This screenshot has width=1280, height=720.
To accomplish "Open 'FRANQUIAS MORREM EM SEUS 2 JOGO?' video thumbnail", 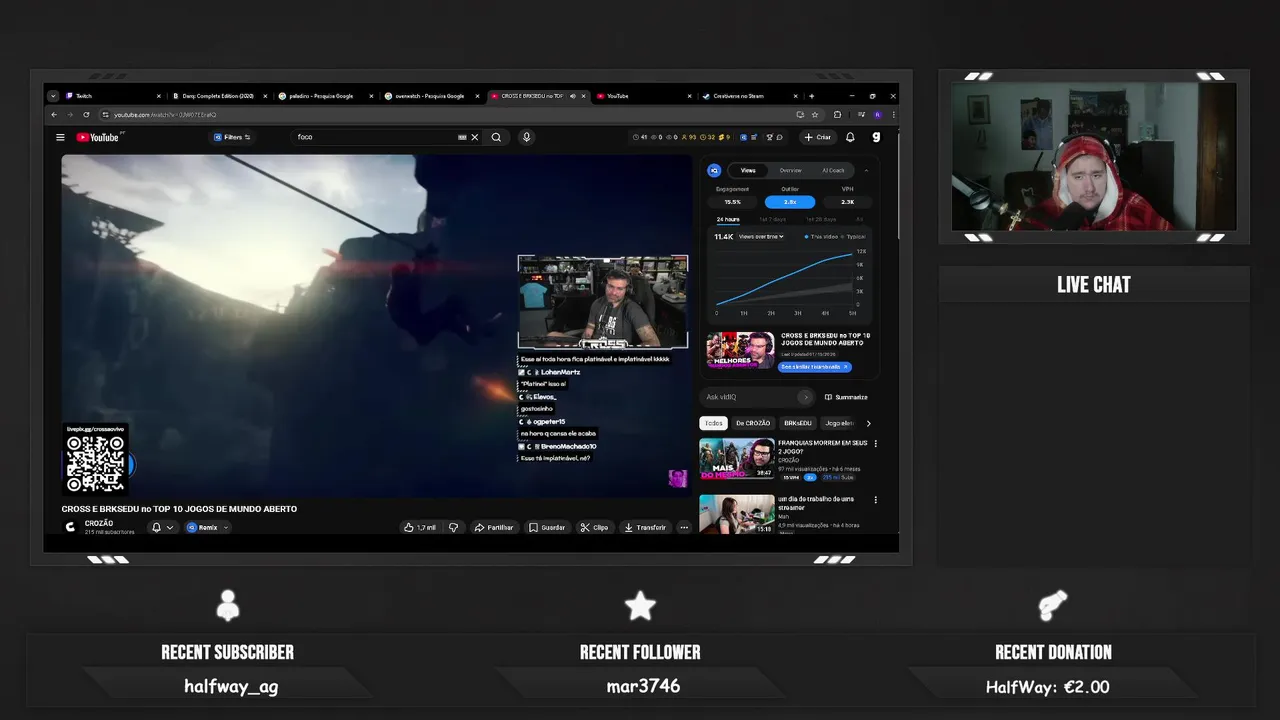I will (x=737, y=459).
